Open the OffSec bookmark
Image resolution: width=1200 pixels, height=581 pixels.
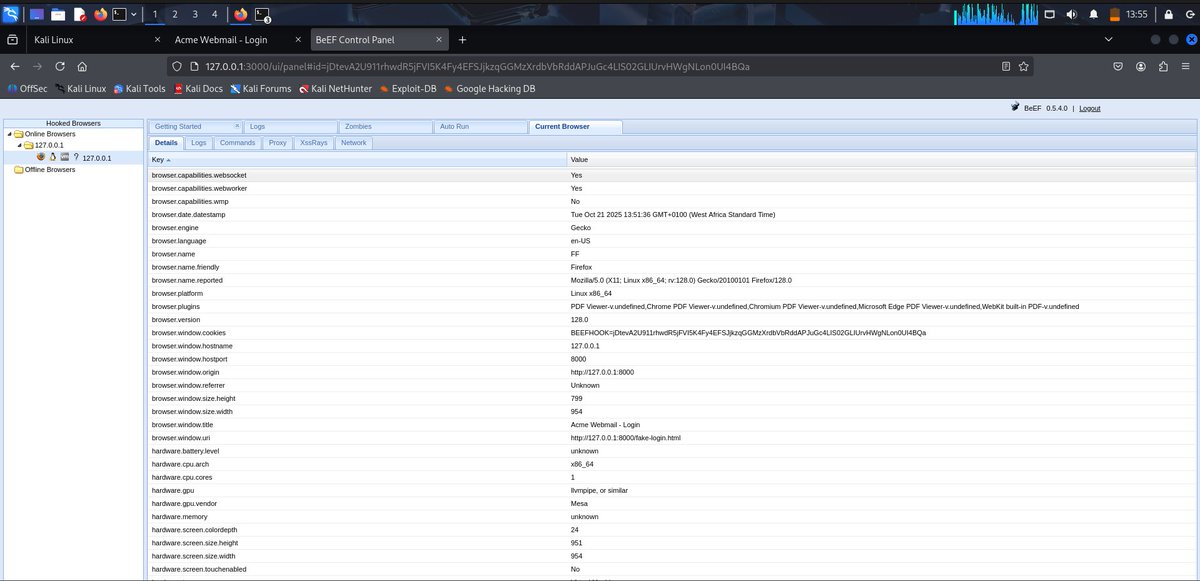[26, 88]
